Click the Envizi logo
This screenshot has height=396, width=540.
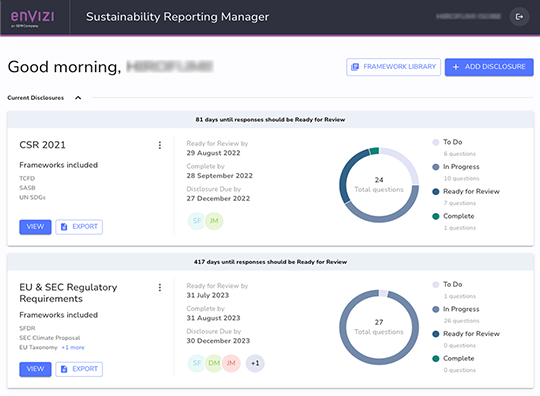coord(32,18)
